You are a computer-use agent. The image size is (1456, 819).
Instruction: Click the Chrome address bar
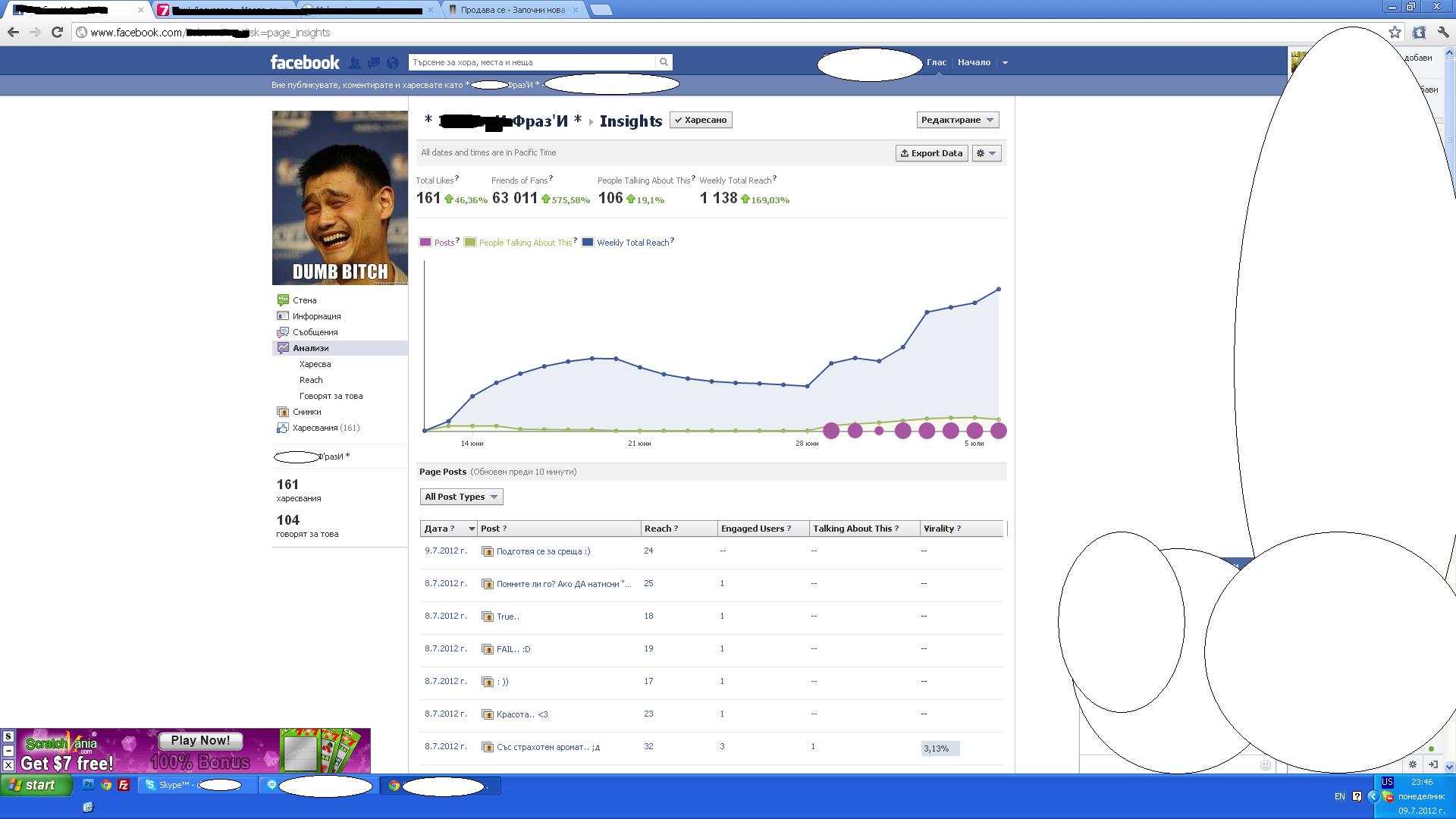(x=728, y=32)
